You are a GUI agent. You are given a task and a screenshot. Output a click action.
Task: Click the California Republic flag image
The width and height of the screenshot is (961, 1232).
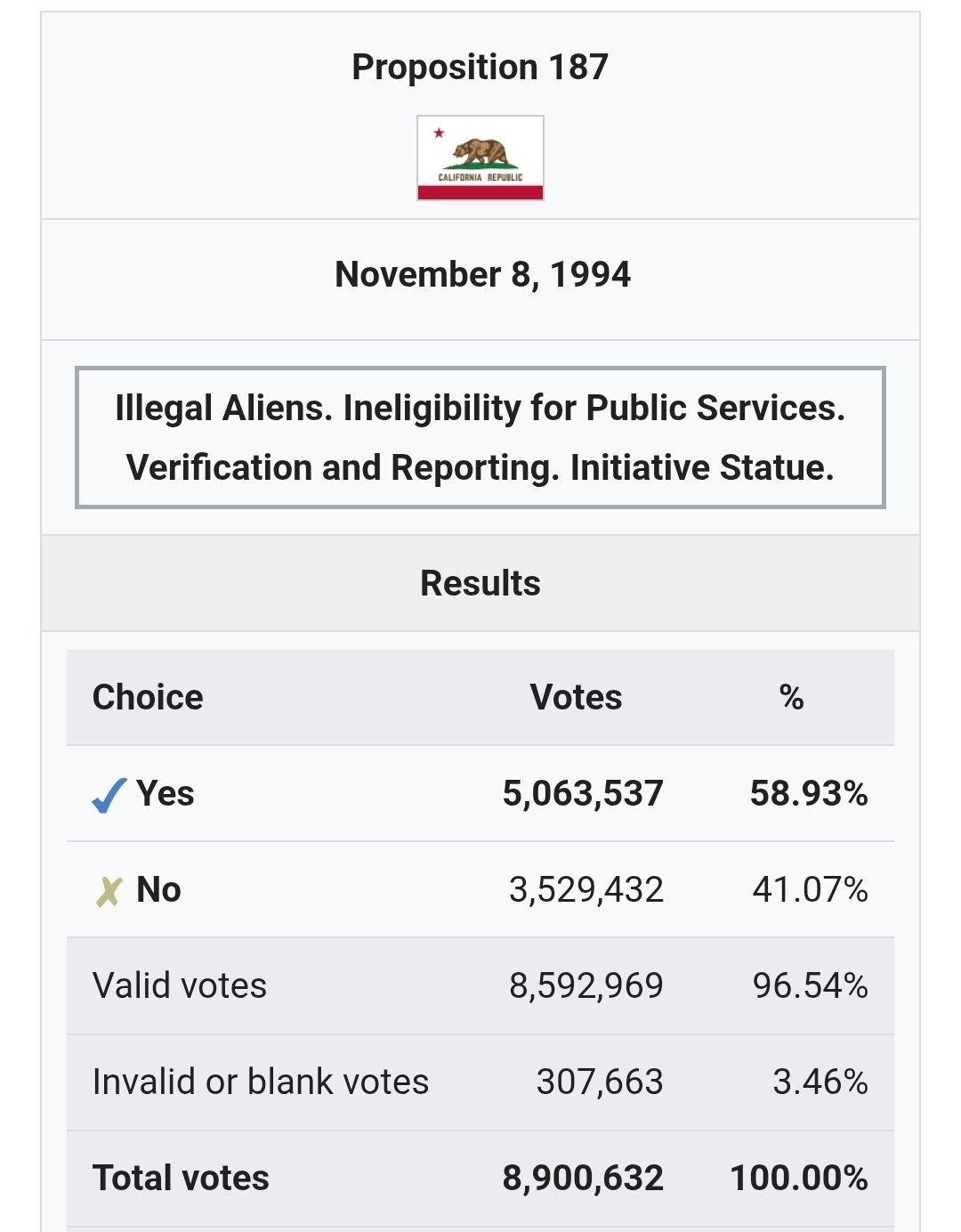tap(480, 158)
